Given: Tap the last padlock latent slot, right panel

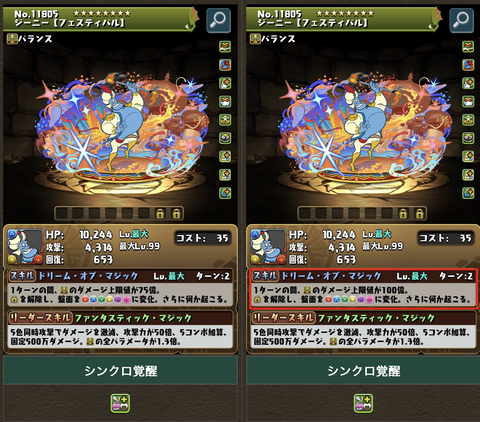Looking at the screenshot, I should click(420, 213).
